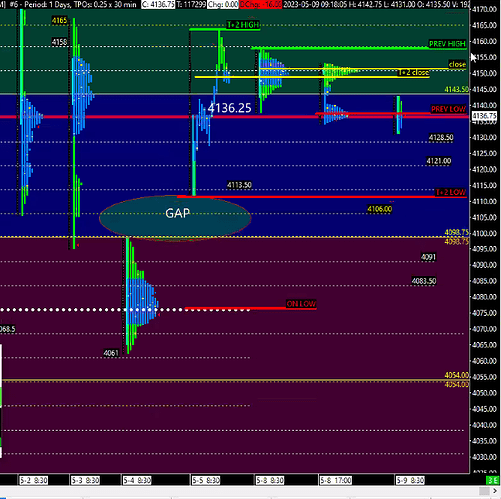
Task: Click the 4136.75 current price tag on axis
Action: 484,116
